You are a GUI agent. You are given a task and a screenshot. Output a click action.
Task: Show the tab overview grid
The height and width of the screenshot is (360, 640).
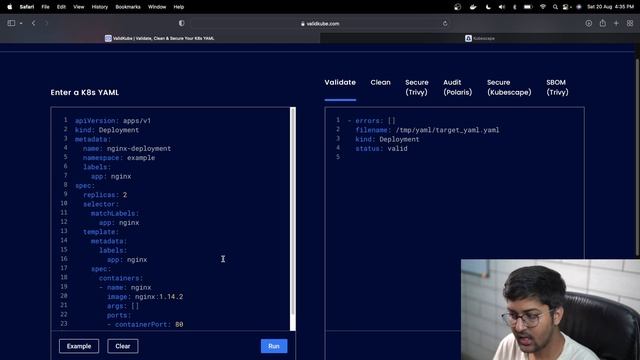click(x=630, y=23)
